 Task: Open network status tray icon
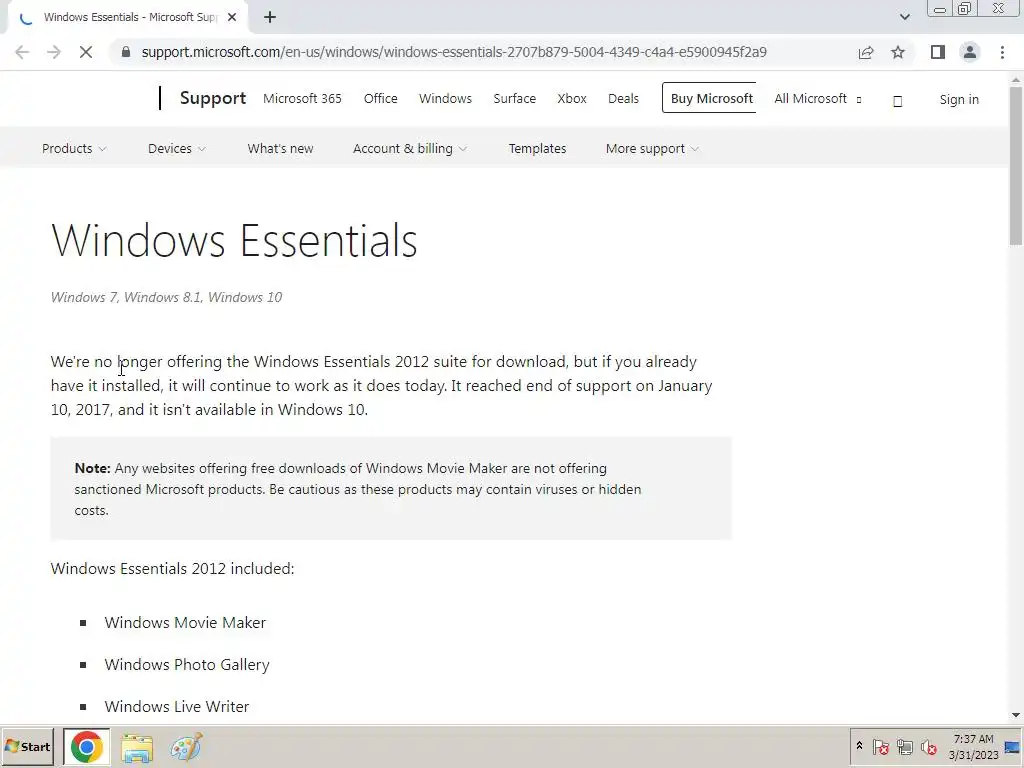(904, 746)
